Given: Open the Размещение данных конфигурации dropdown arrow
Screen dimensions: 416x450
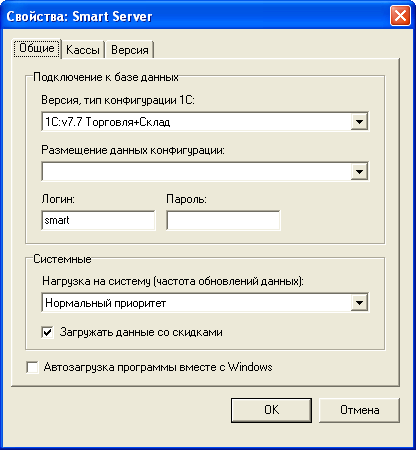Looking at the screenshot, I should click(x=359, y=172).
